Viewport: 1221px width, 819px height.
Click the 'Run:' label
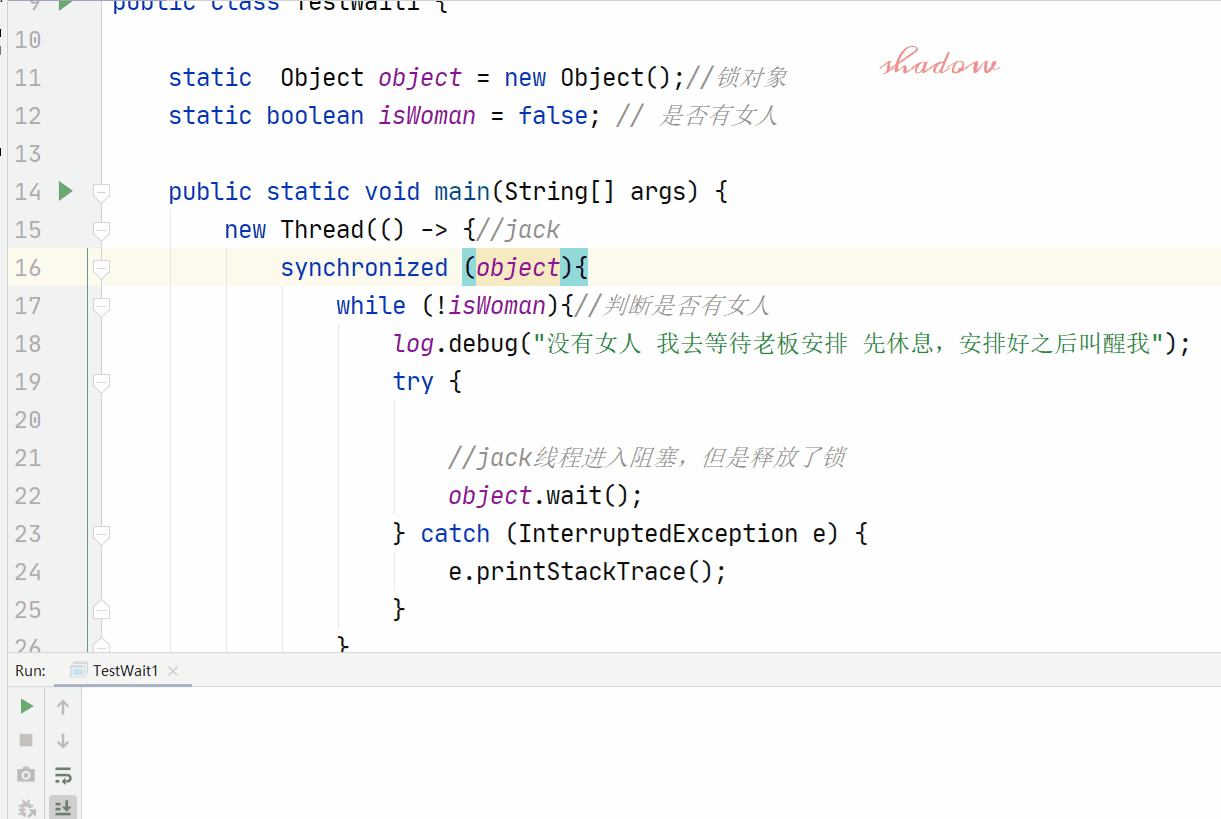(x=30, y=671)
